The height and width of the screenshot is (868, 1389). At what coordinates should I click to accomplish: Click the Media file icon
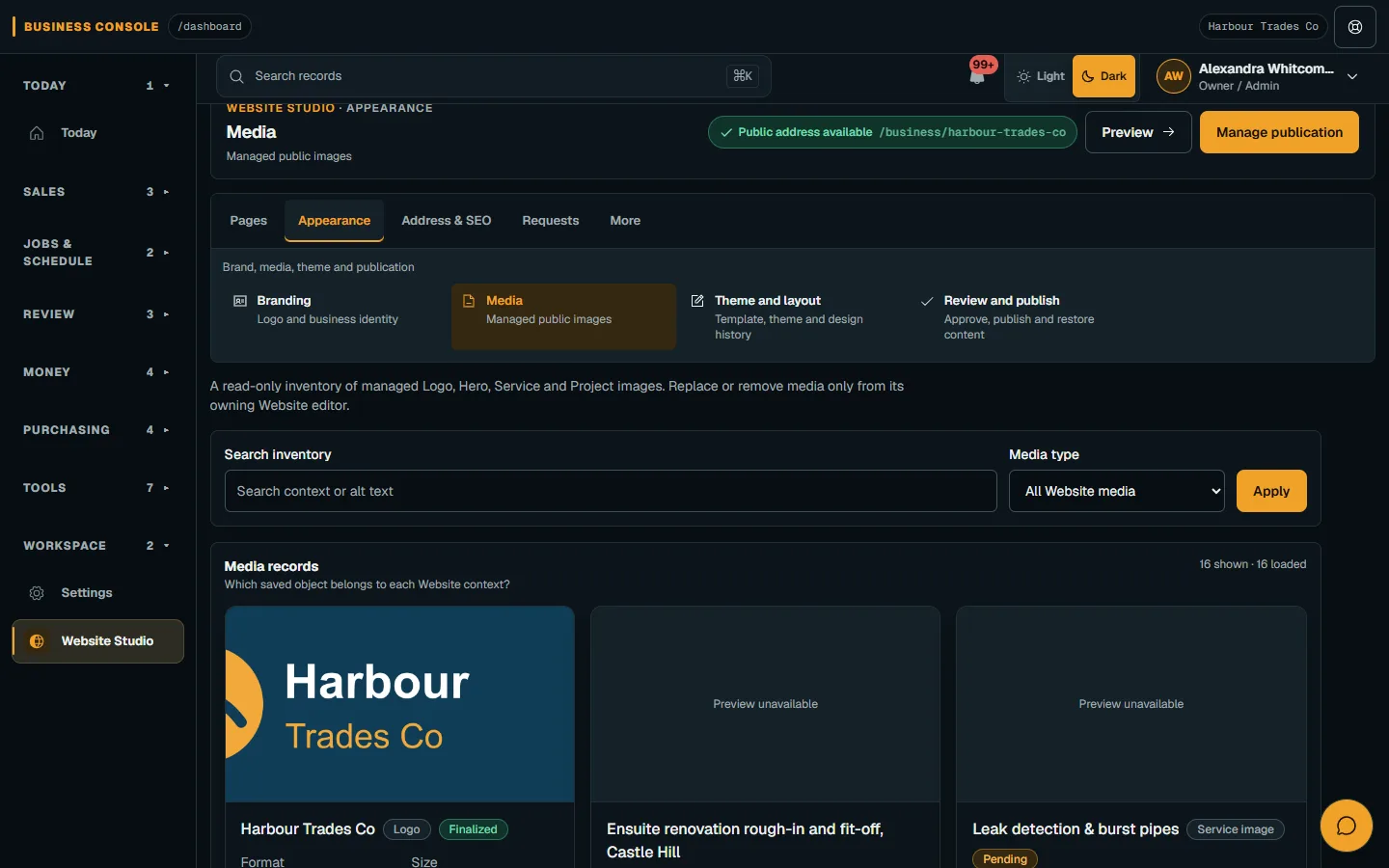tap(469, 301)
